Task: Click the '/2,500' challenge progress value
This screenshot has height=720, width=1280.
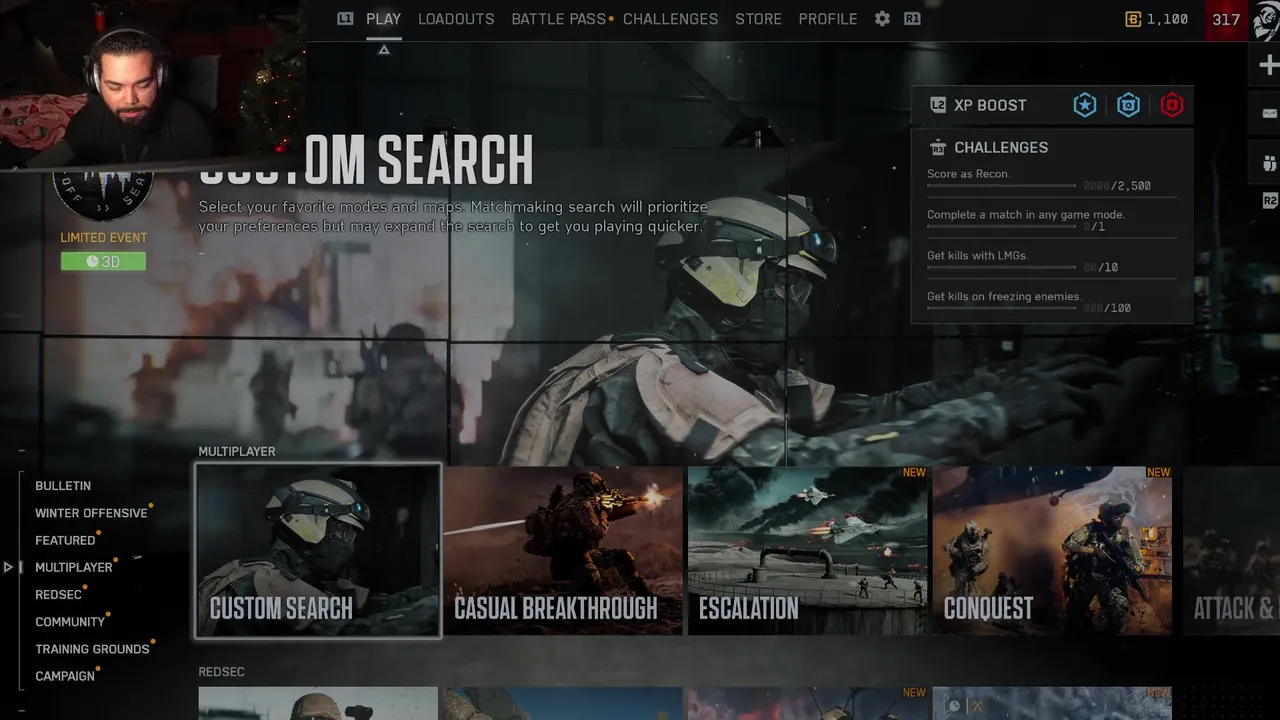Action: 1130,186
